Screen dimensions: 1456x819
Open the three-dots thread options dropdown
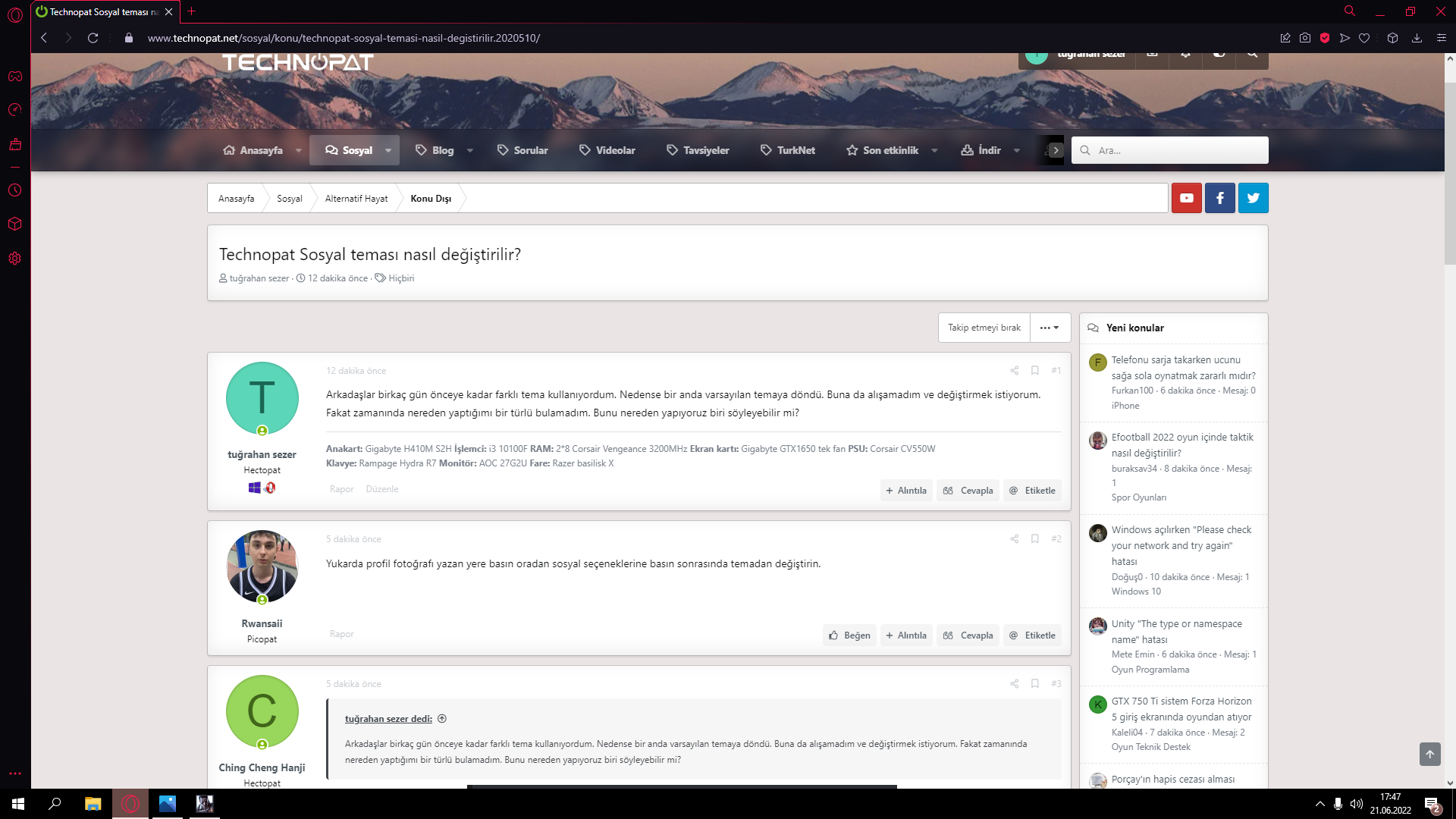coord(1050,328)
